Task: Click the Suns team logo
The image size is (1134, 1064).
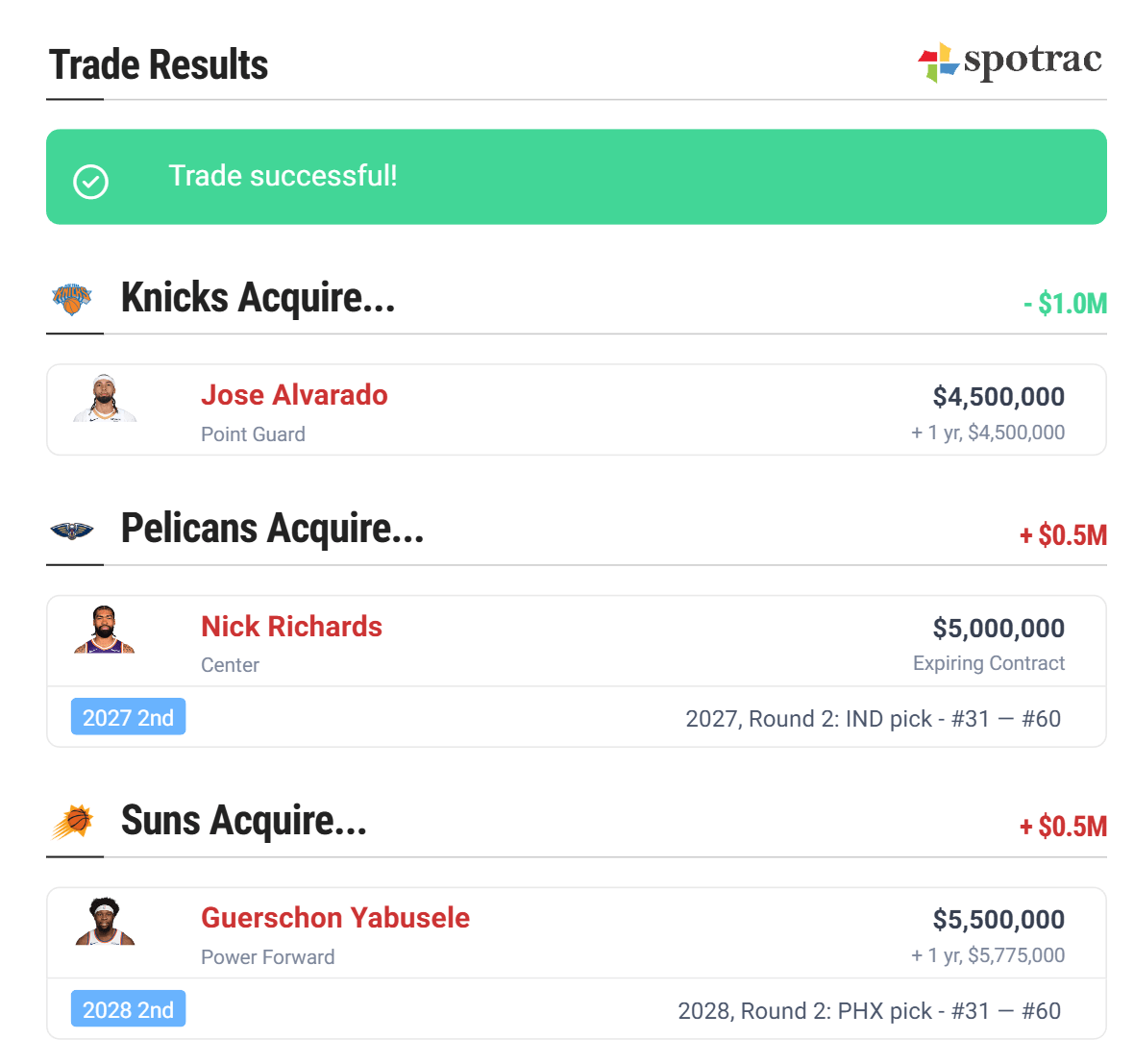Action: click(72, 823)
